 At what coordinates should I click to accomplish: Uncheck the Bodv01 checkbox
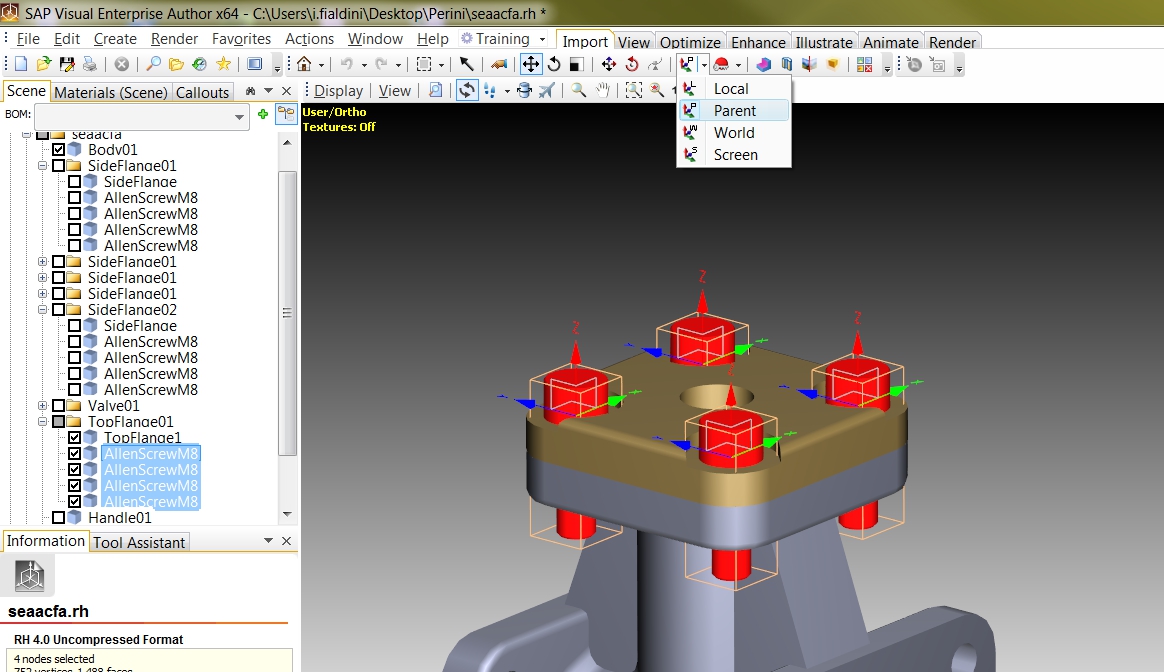(59, 150)
